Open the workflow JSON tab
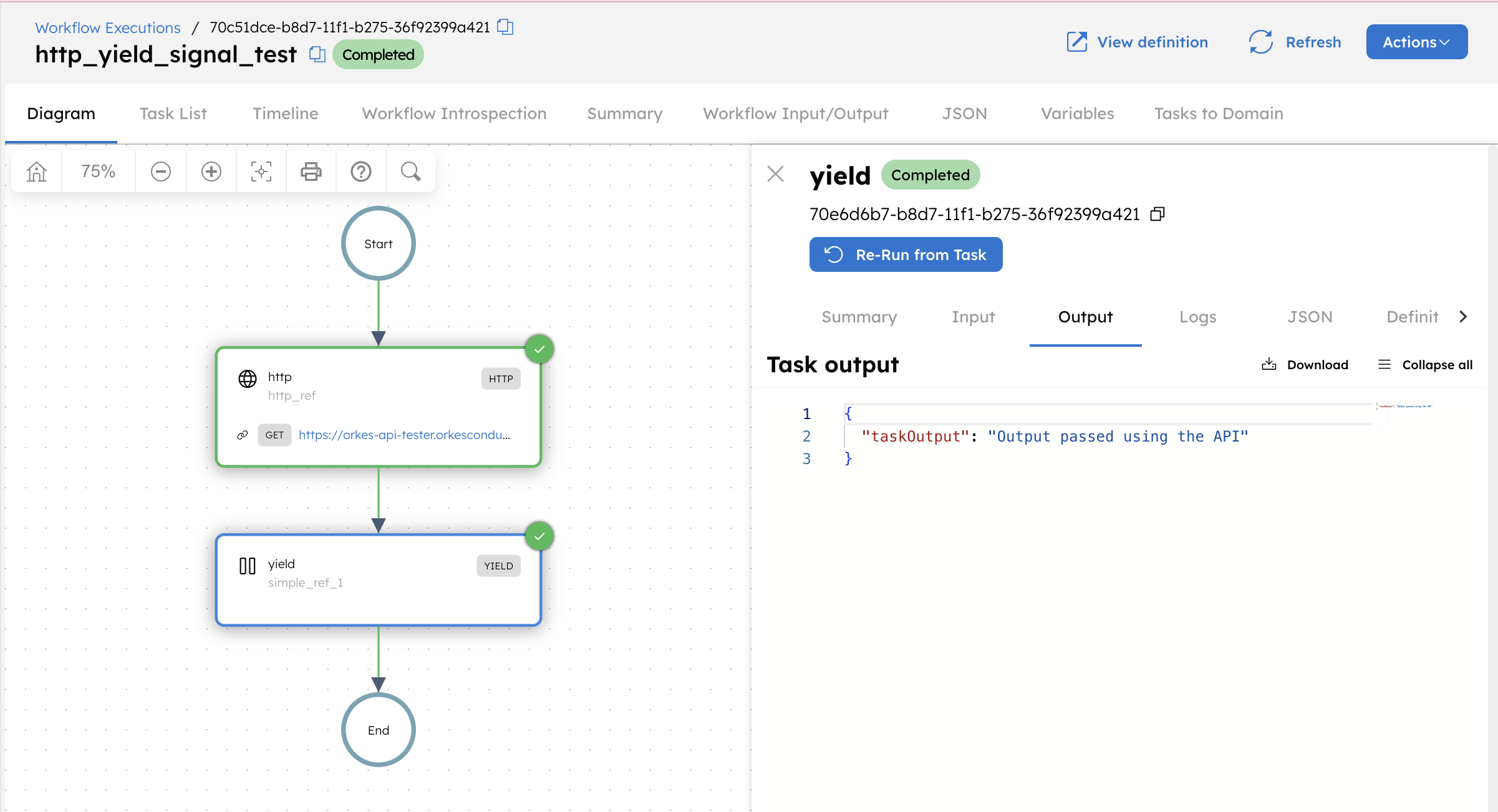The image size is (1498, 812). pyautogui.click(x=965, y=114)
